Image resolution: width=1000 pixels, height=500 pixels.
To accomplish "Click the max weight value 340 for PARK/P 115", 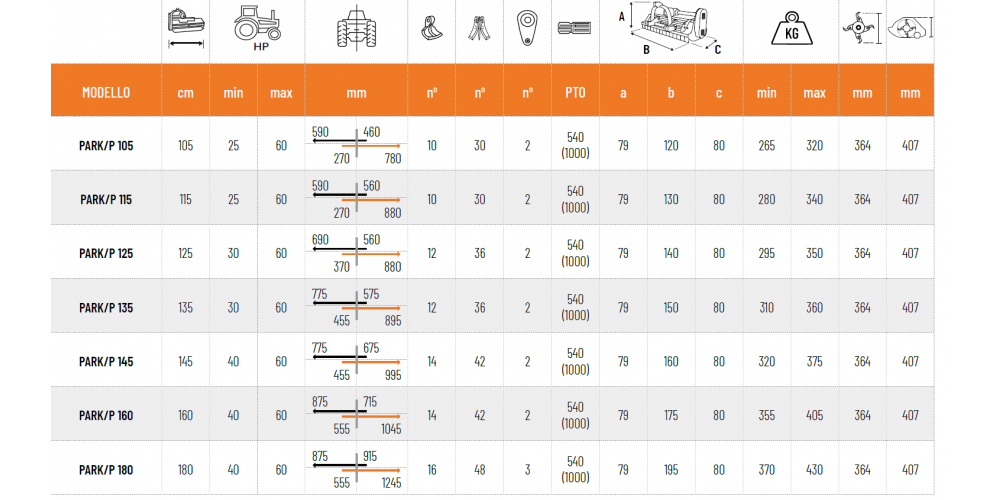I will tap(814, 200).
